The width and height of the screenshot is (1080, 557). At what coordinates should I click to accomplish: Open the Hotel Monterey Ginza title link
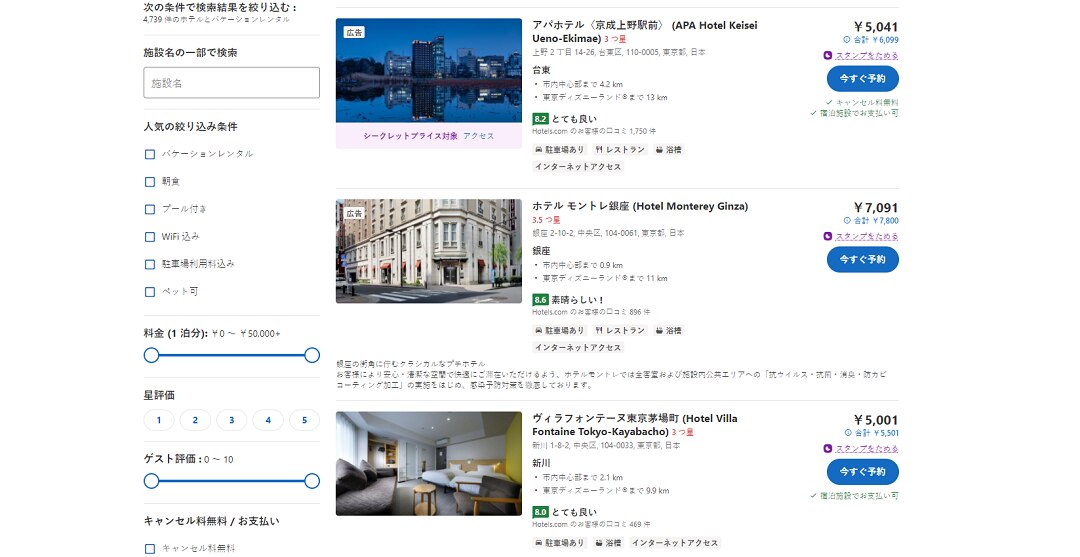point(640,207)
